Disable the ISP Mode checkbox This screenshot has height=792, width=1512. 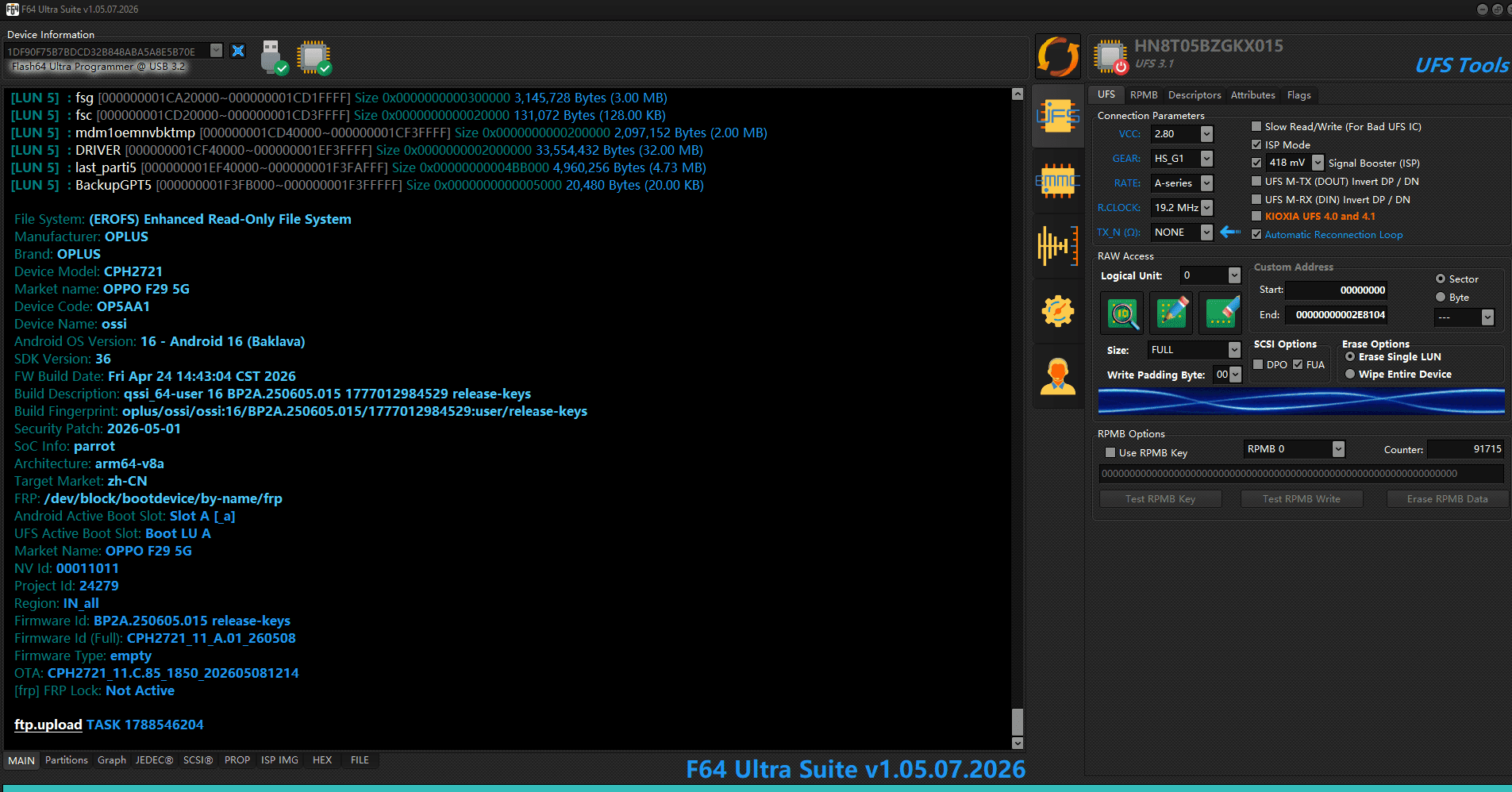[x=1256, y=144]
